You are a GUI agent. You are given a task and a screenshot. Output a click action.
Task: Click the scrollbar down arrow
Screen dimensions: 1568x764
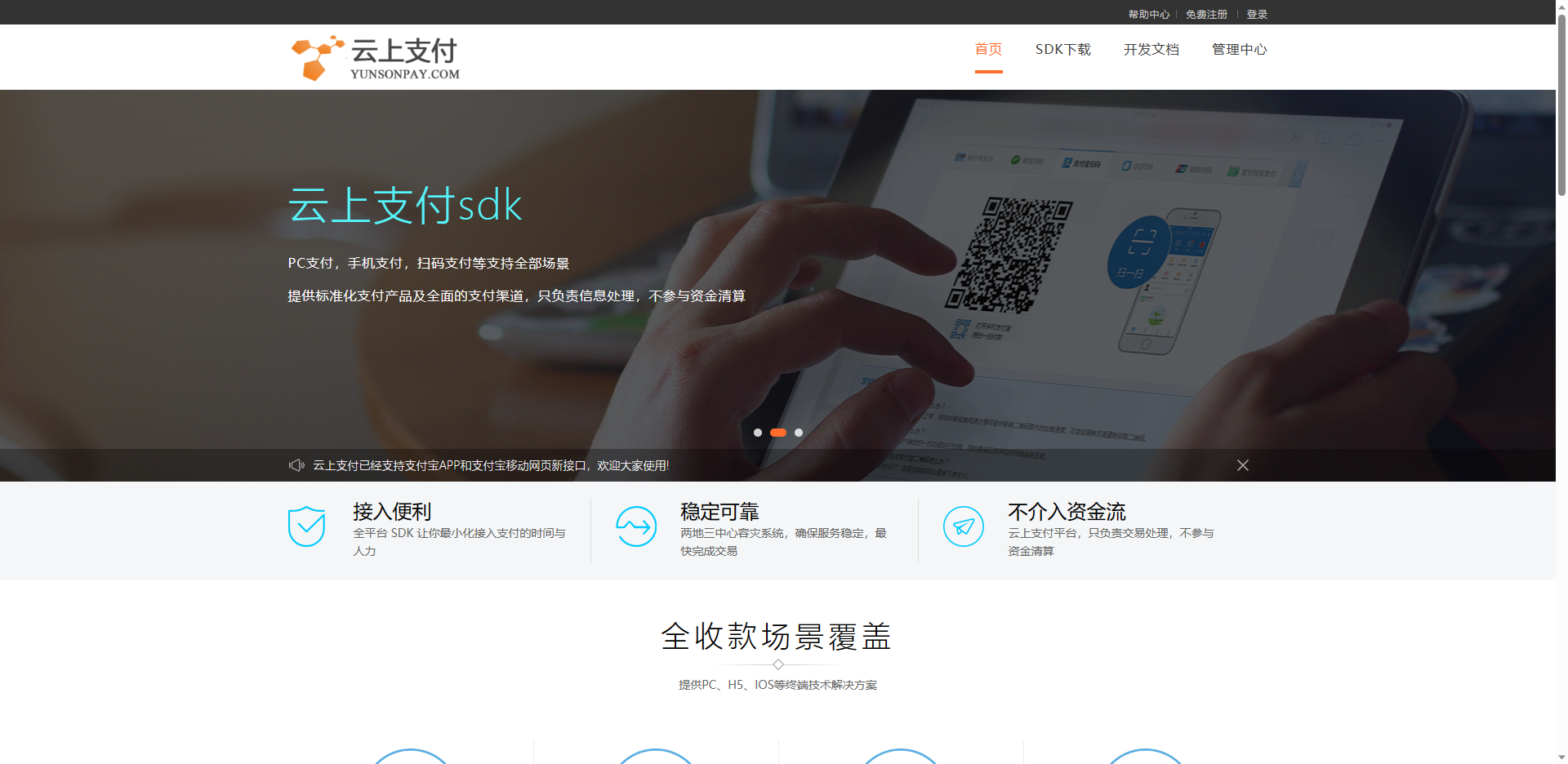pos(1561,757)
